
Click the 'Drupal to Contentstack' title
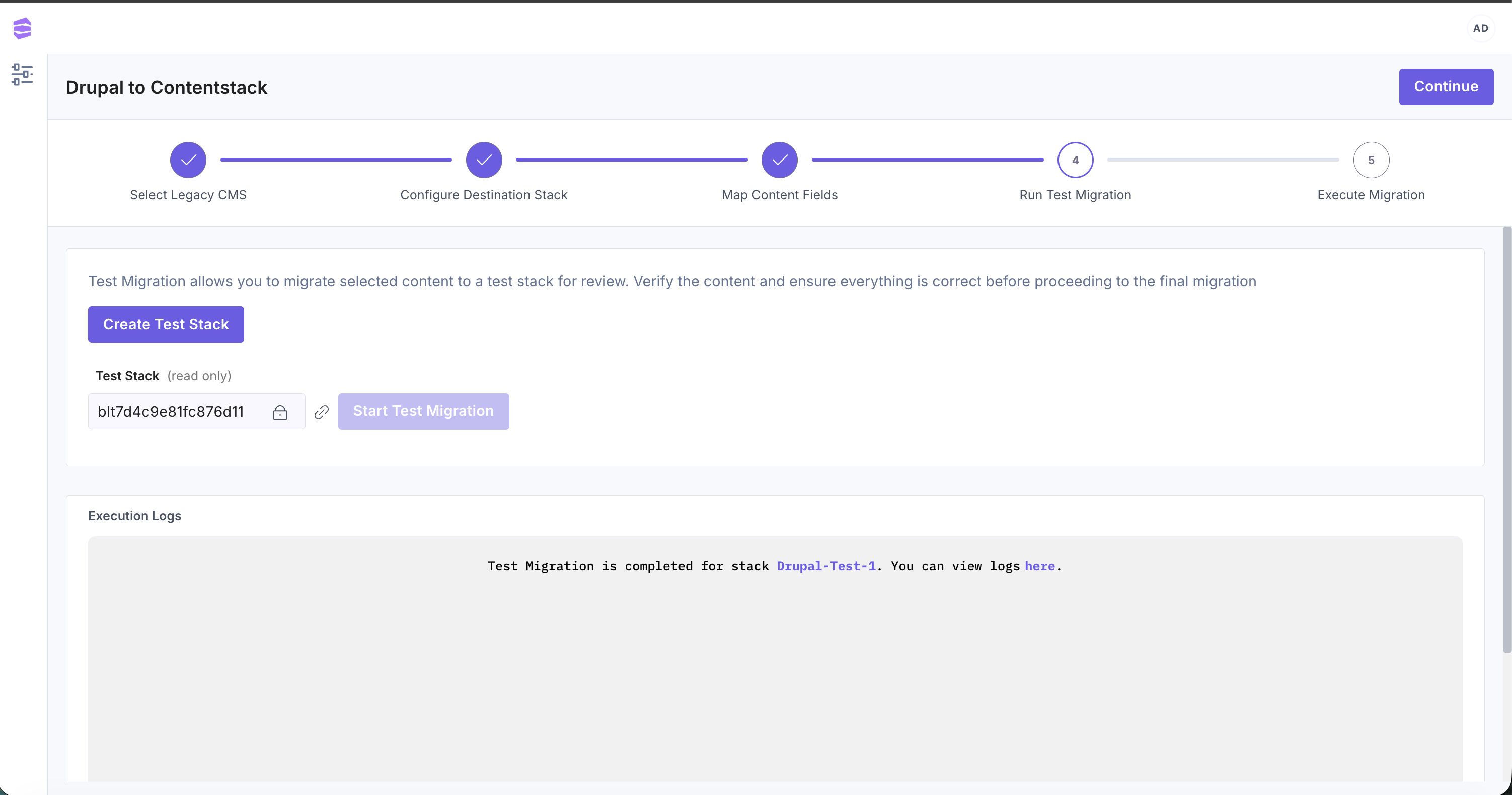point(167,88)
